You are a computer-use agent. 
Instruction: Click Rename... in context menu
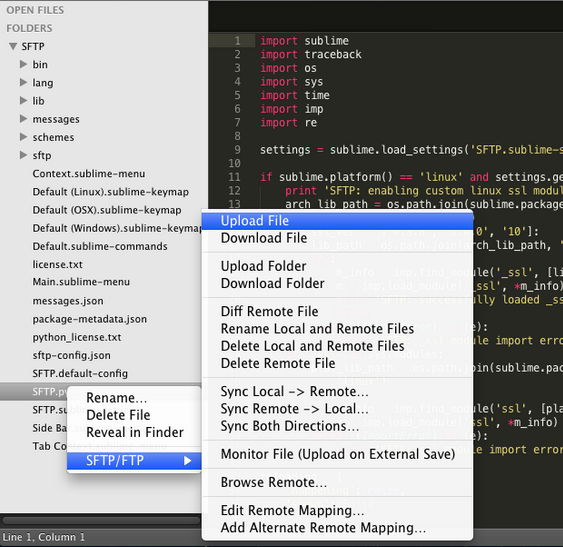(134, 398)
